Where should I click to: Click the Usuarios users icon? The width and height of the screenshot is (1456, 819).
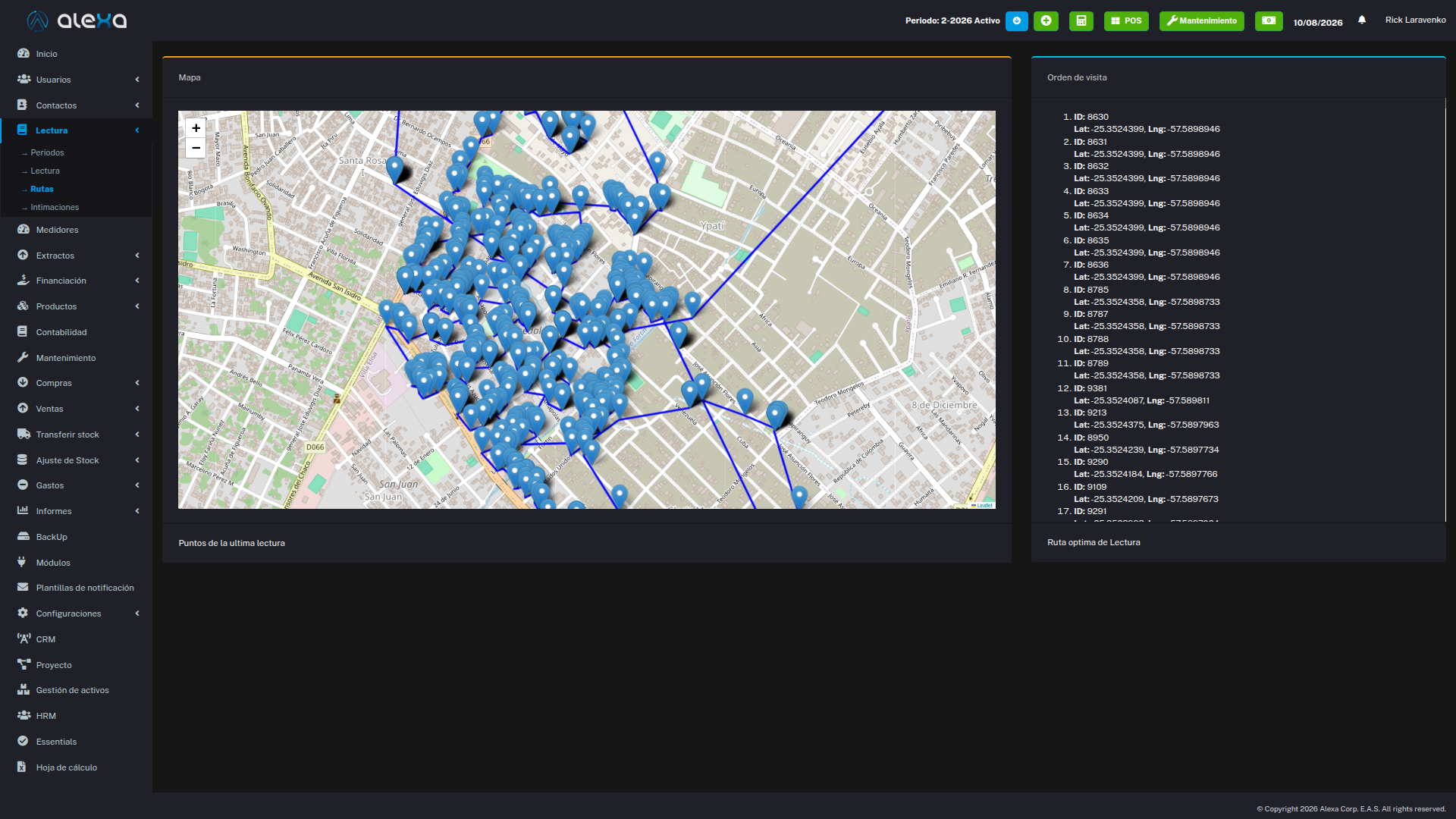(24, 80)
